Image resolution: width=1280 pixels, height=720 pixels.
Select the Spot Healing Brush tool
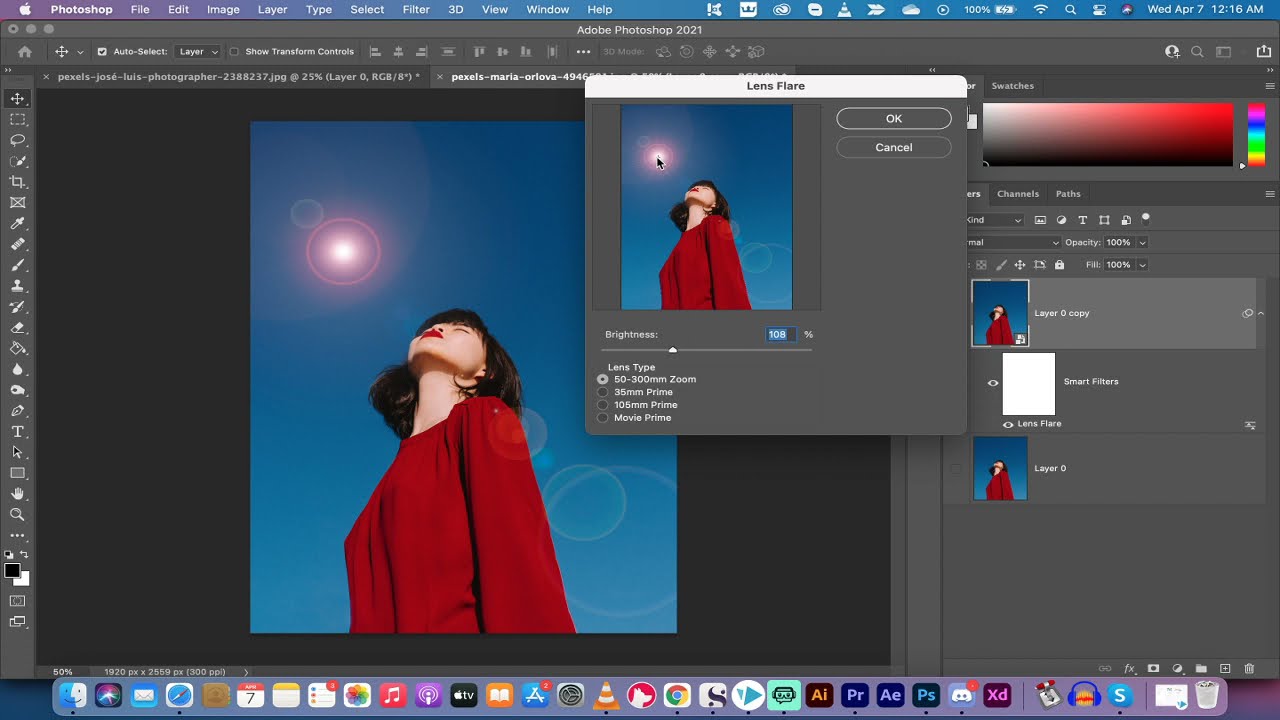coord(17,244)
